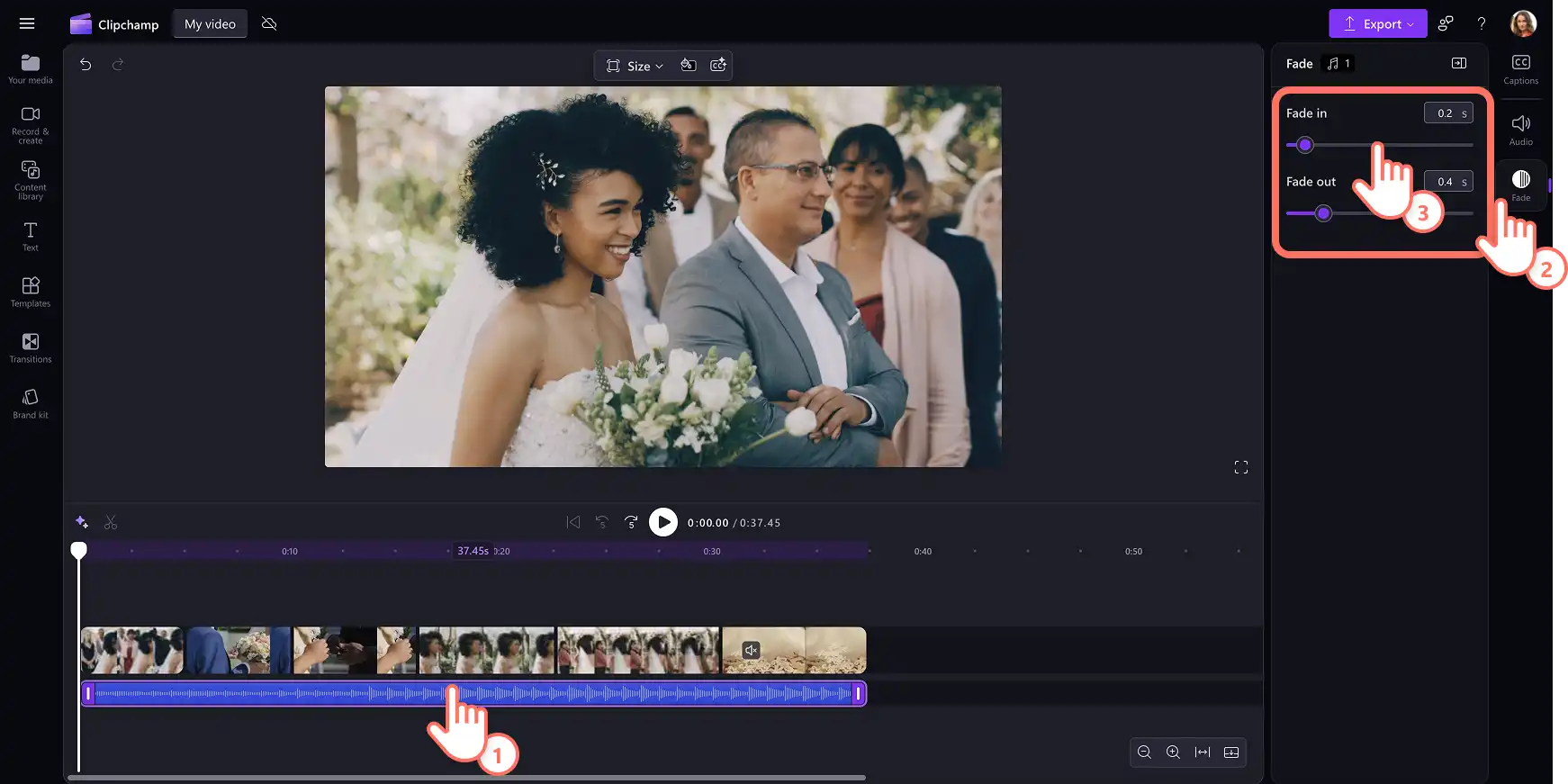Collapse the property panel
Viewport: 1568px width, 784px height.
[1459, 63]
